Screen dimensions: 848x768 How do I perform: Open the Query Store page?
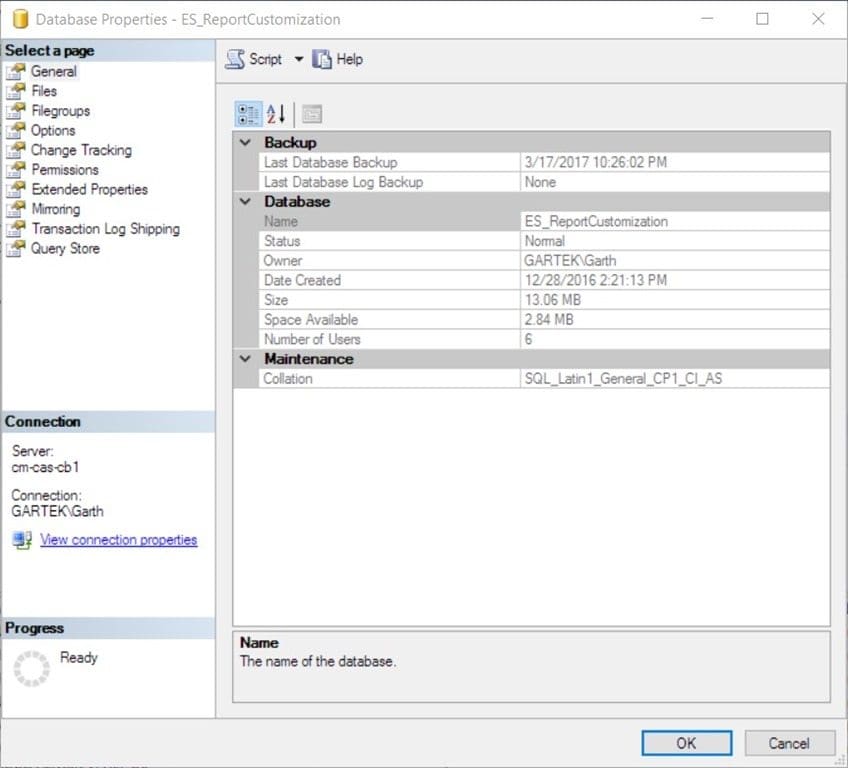[x=65, y=248]
